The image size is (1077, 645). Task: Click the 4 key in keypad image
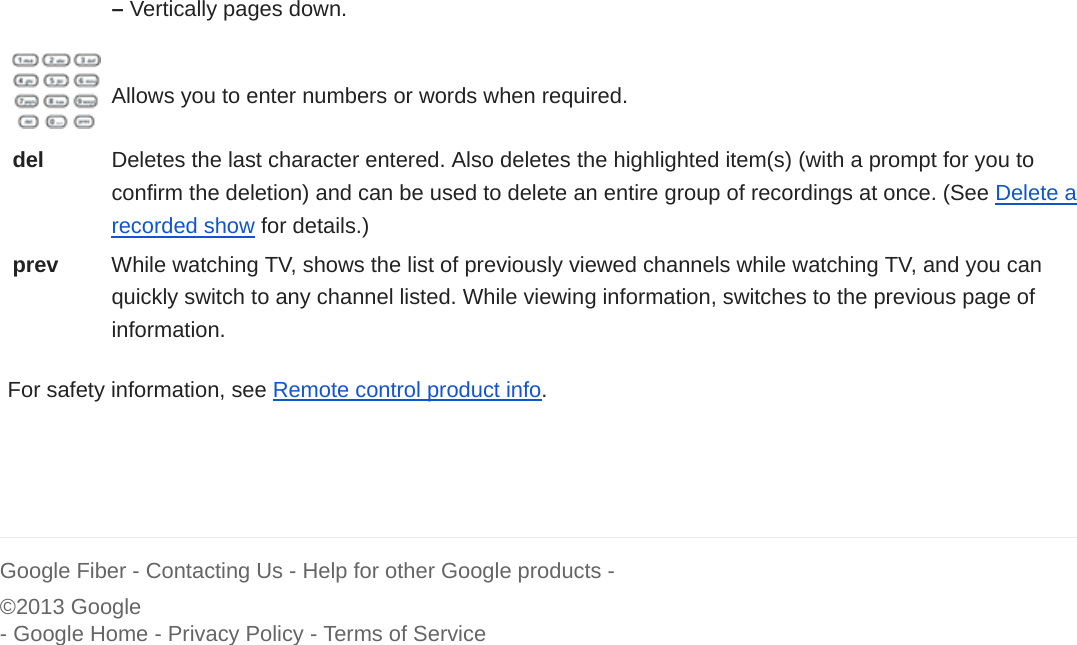point(26,80)
